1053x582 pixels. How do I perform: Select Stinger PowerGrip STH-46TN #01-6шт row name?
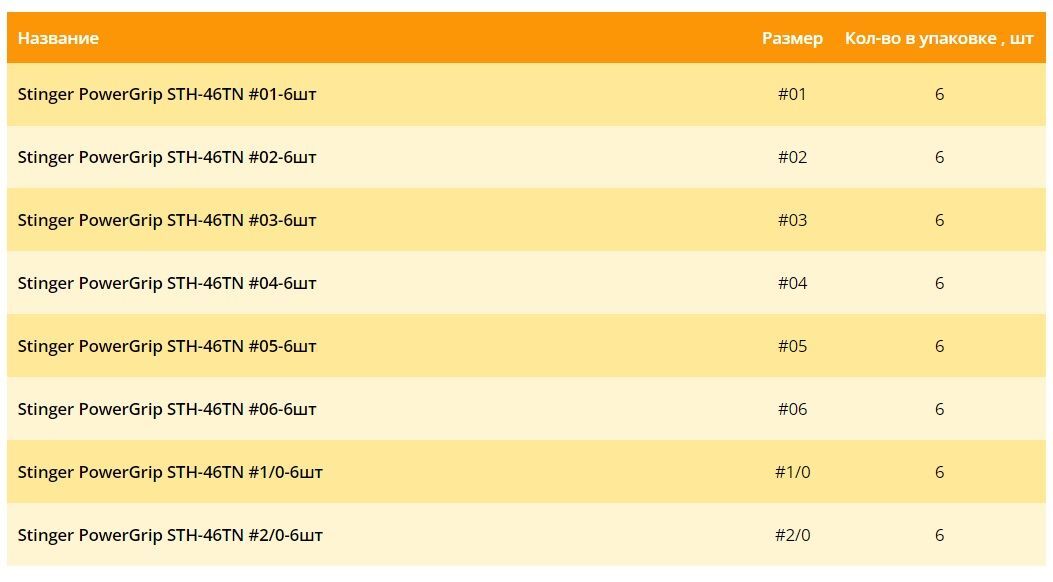point(167,94)
